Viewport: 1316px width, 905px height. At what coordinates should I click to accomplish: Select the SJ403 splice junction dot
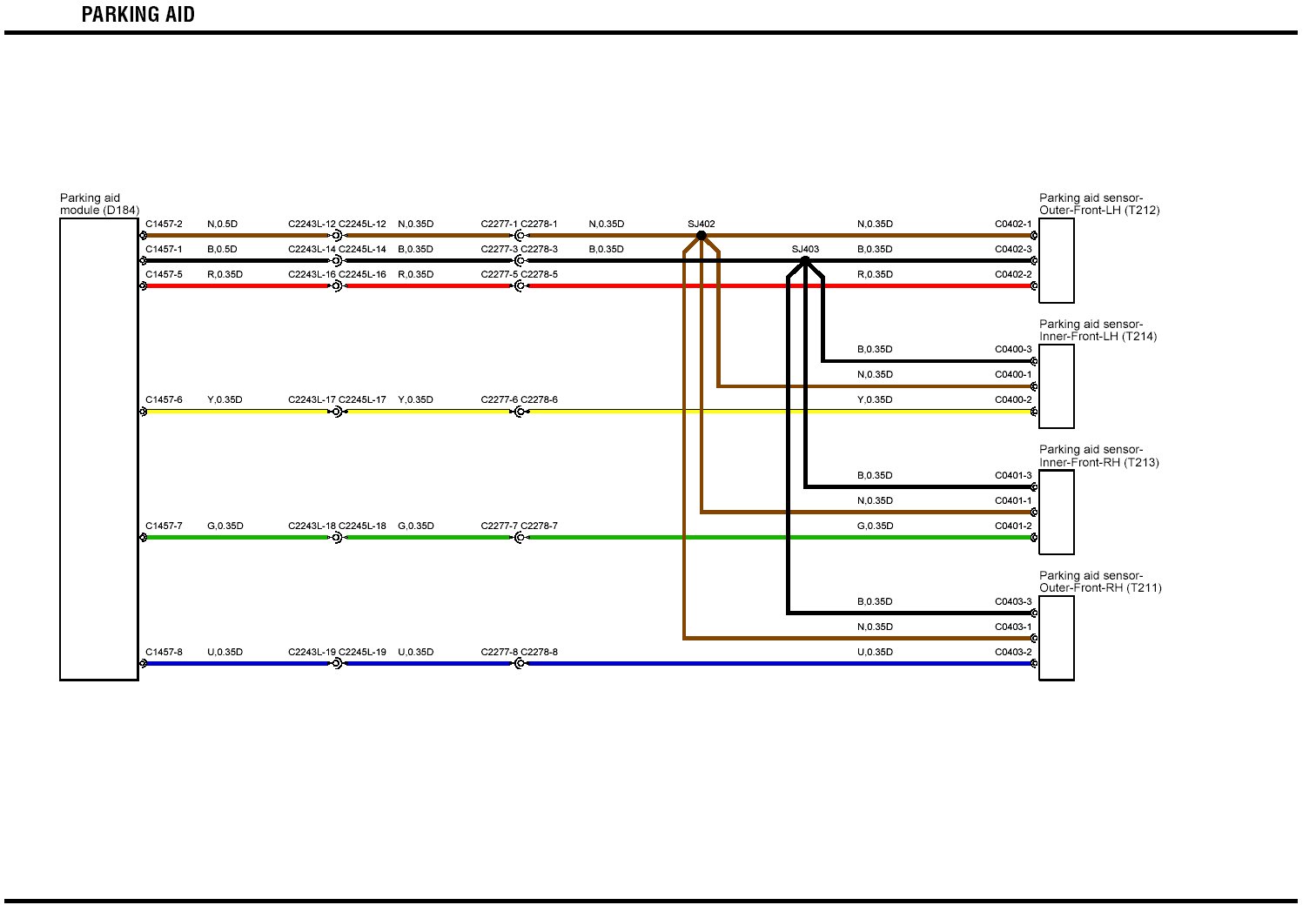click(805, 260)
